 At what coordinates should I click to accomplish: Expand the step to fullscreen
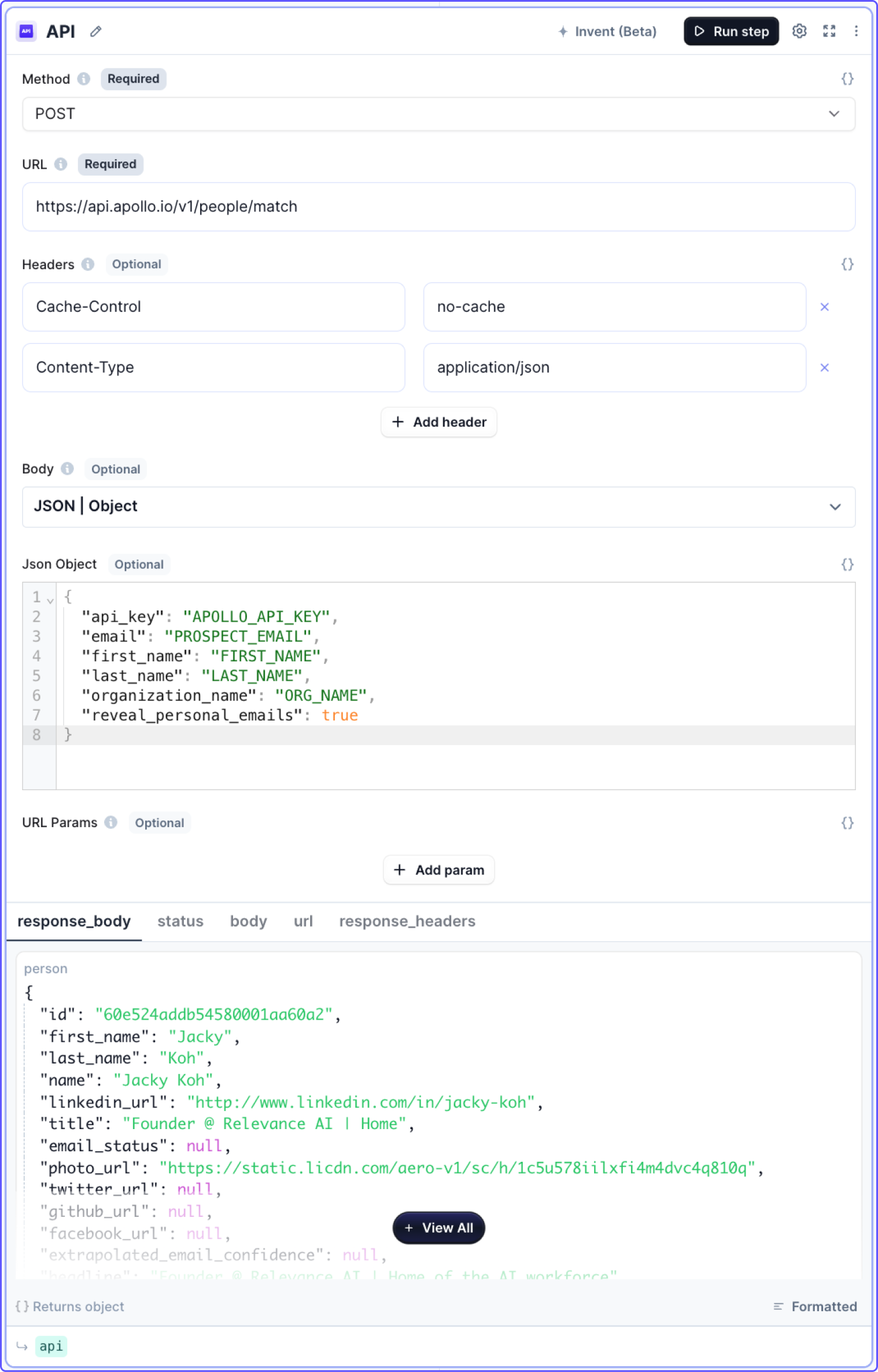829,31
